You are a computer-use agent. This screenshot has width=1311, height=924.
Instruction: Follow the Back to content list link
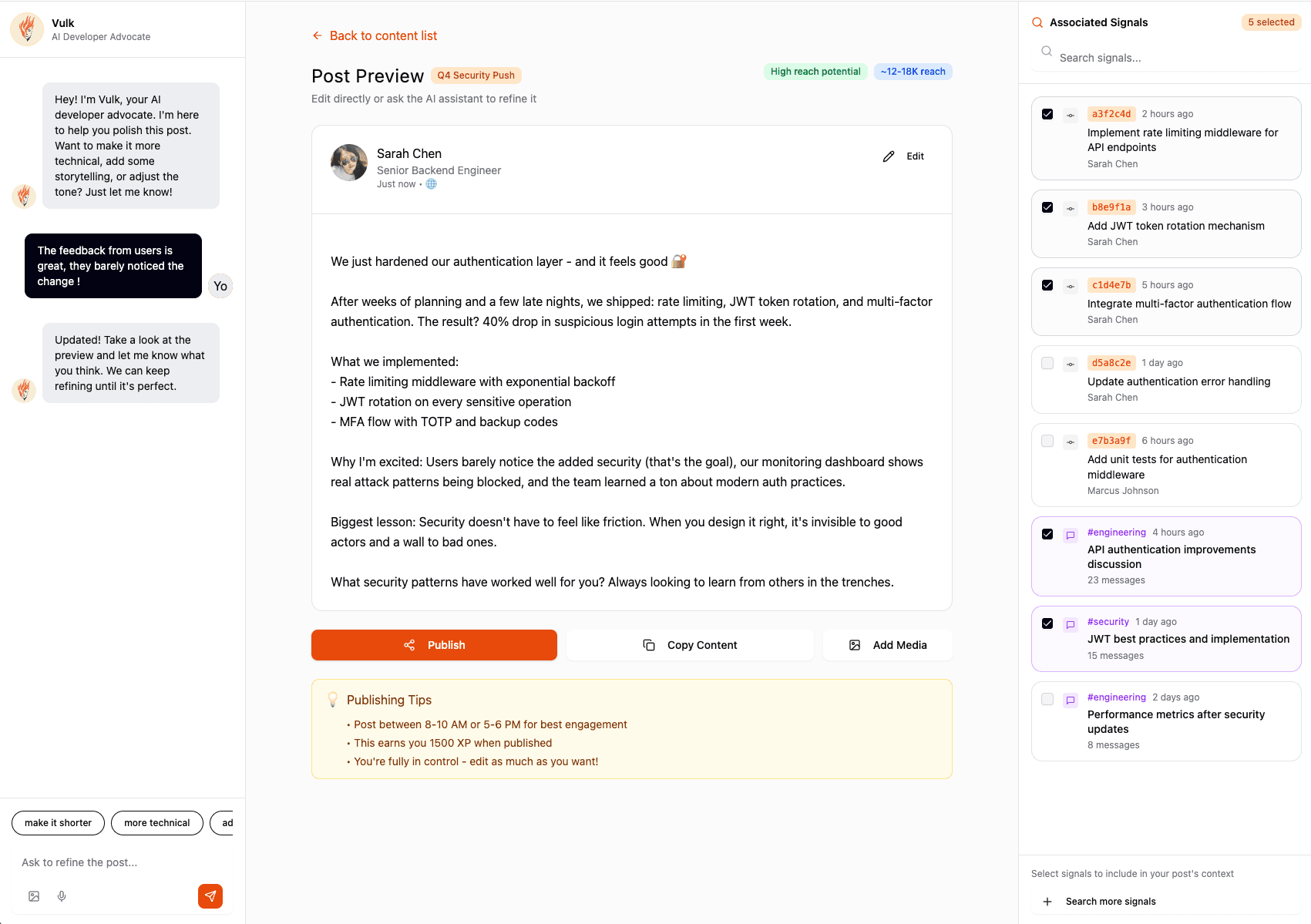(383, 35)
